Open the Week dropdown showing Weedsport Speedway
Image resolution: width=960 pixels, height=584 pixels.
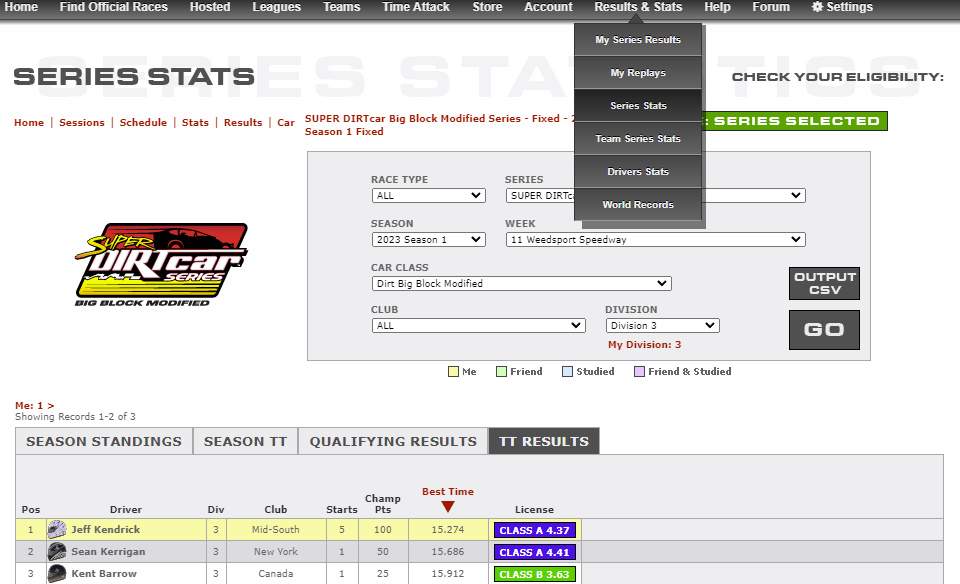click(655, 240)
